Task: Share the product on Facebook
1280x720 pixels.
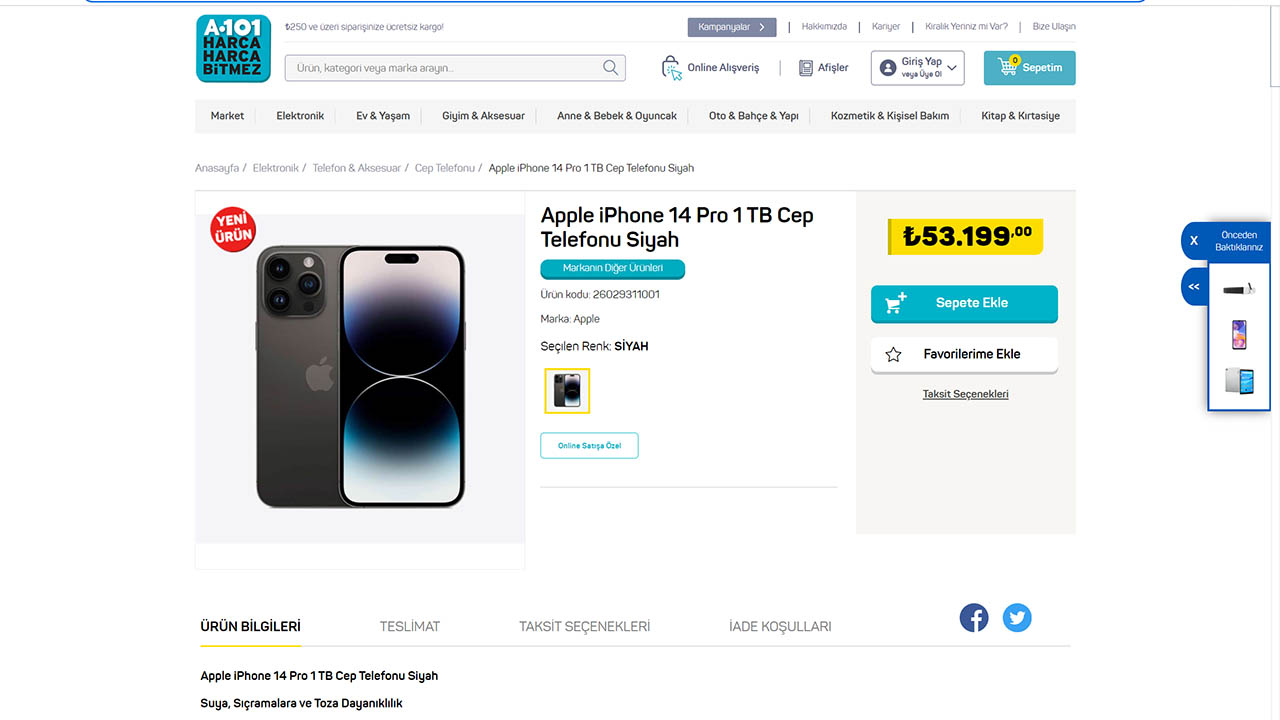Action: pos(974,618)
